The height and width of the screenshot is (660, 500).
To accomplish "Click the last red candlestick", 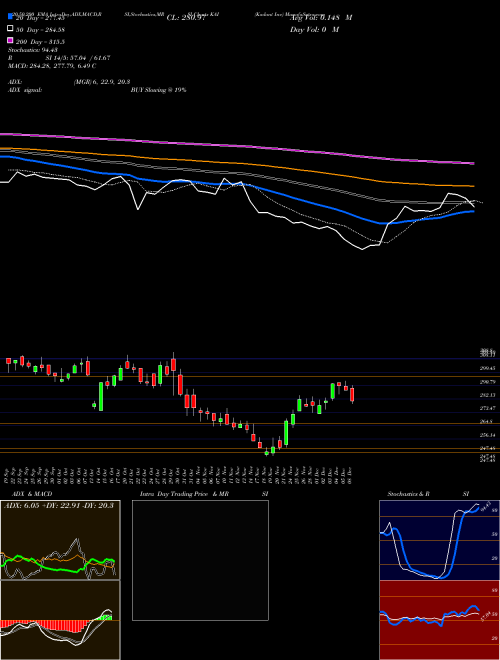I will (x=352, y=394).
